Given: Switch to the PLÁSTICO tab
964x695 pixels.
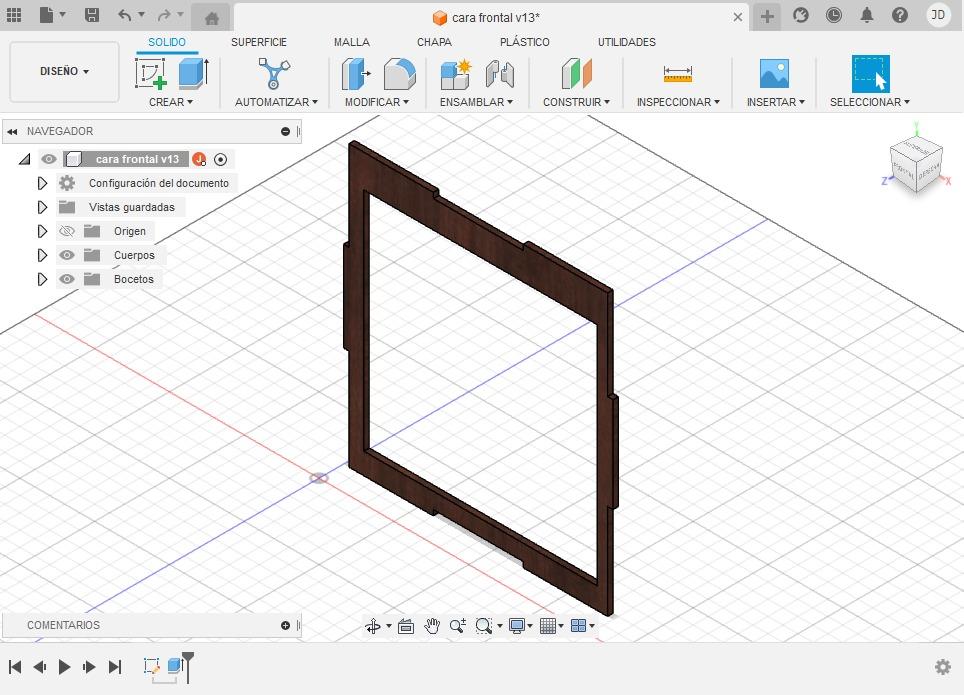Looking at the screenshot, I should [x=524, y=42].
